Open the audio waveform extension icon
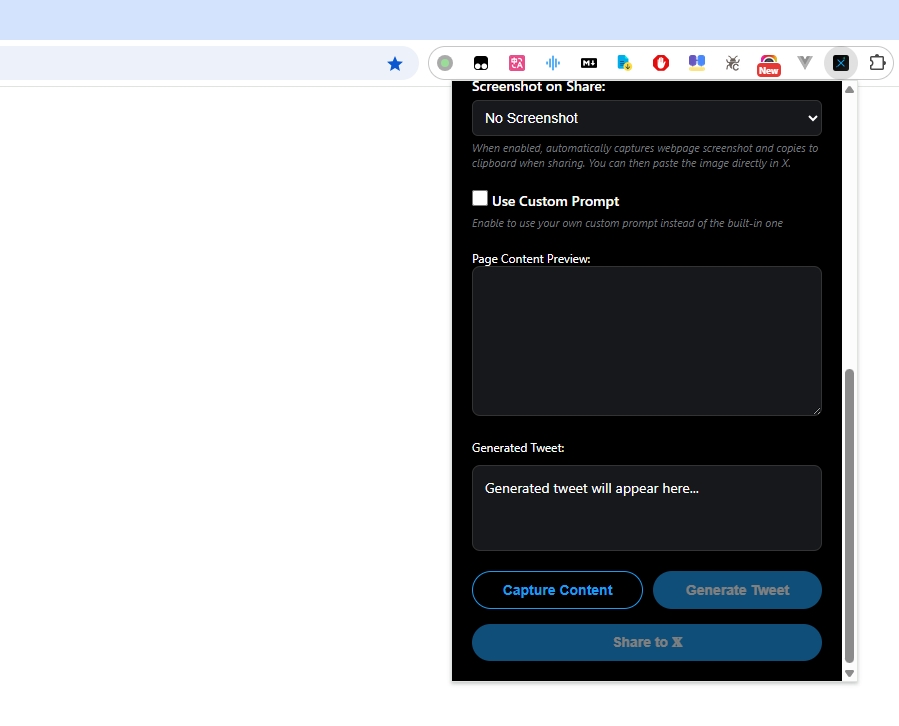The width and height of the screenshot is (899, 726). pyautogui.click(x=552, y=62)
